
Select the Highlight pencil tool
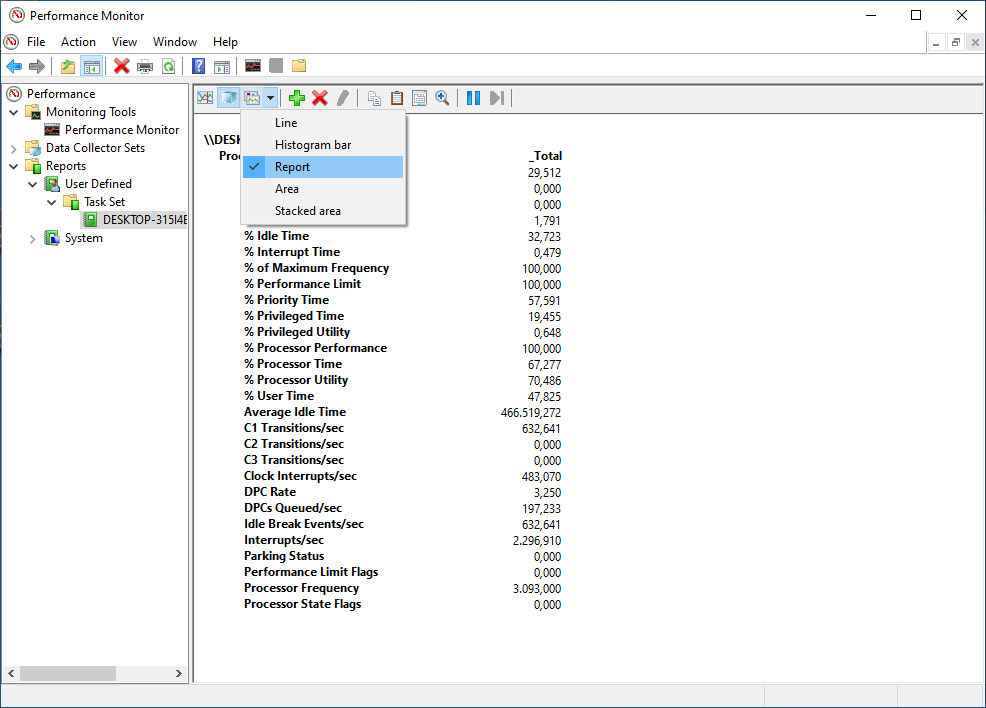point(342,97)
